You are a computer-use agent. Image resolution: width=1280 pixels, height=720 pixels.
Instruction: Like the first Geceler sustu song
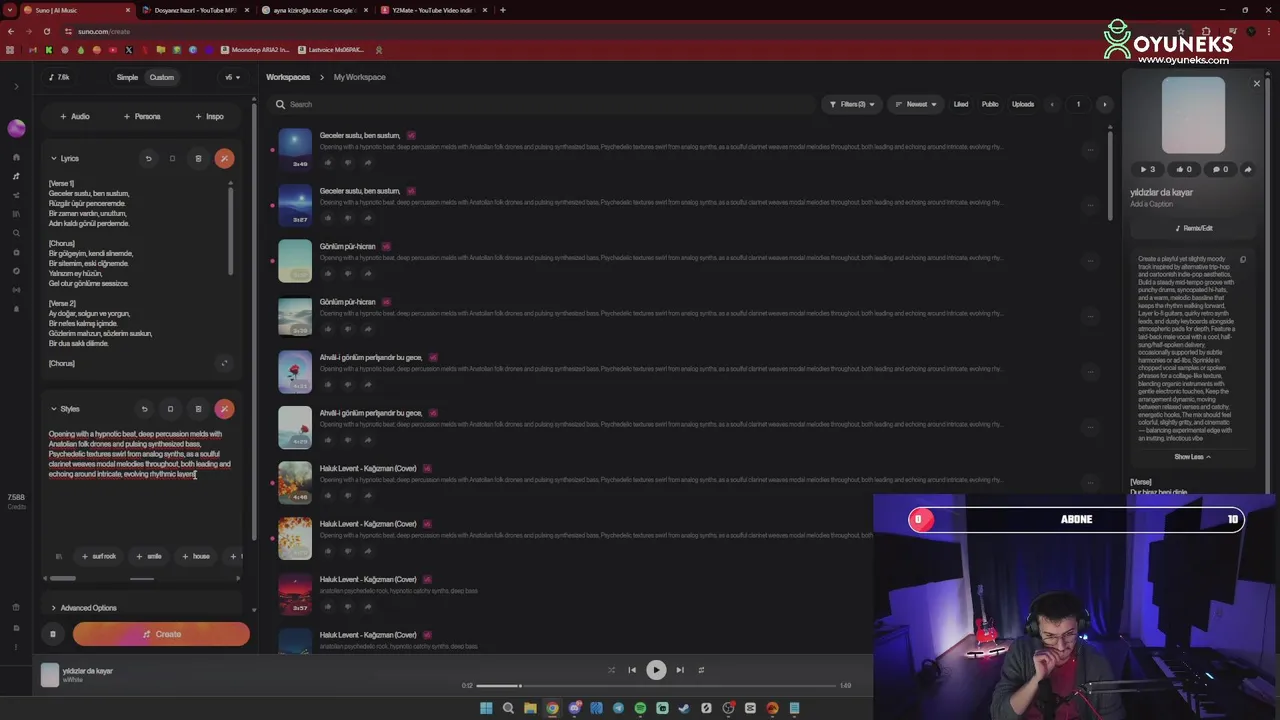[327, 162]
